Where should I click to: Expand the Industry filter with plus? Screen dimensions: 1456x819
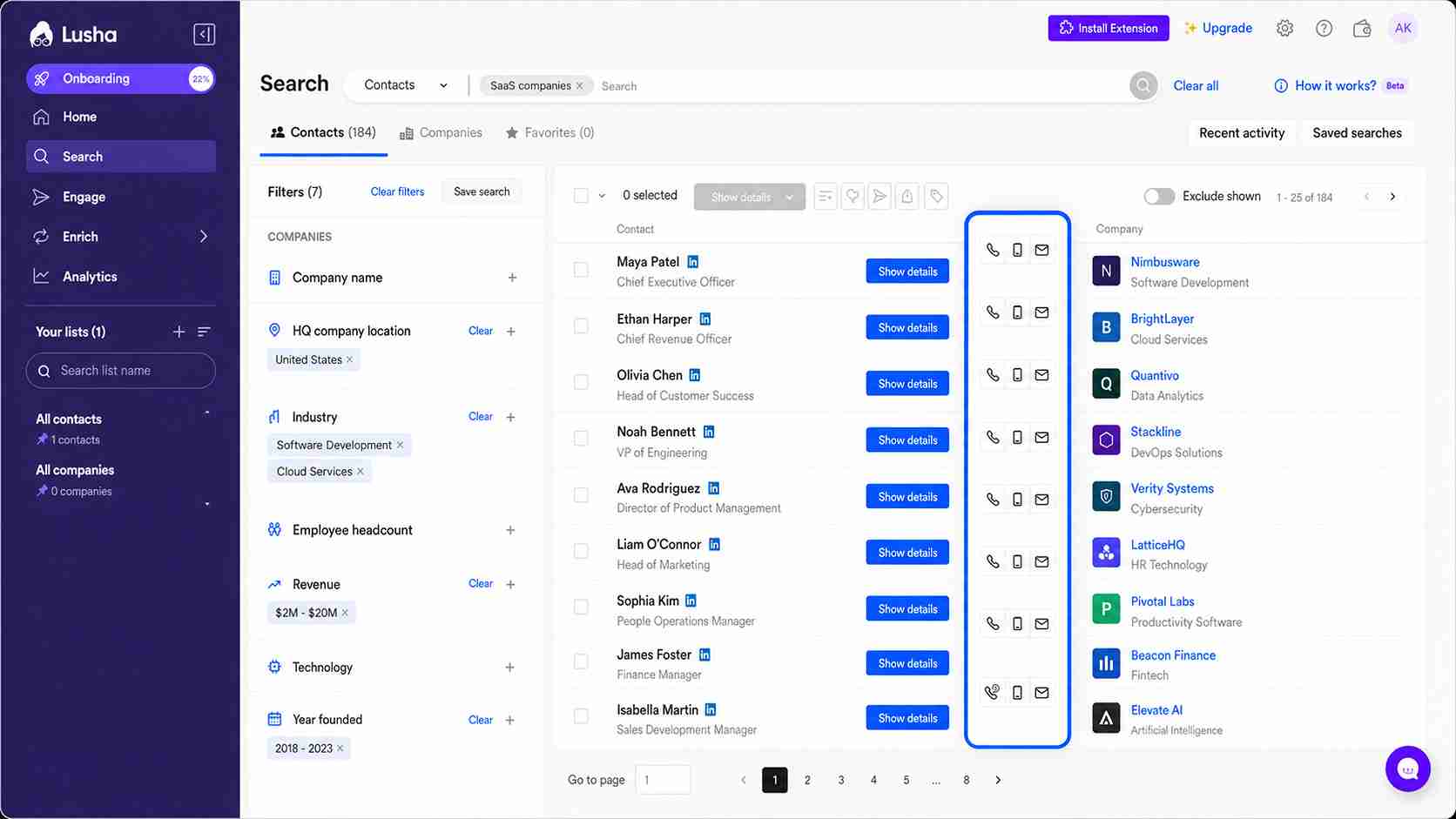[511, 418]
